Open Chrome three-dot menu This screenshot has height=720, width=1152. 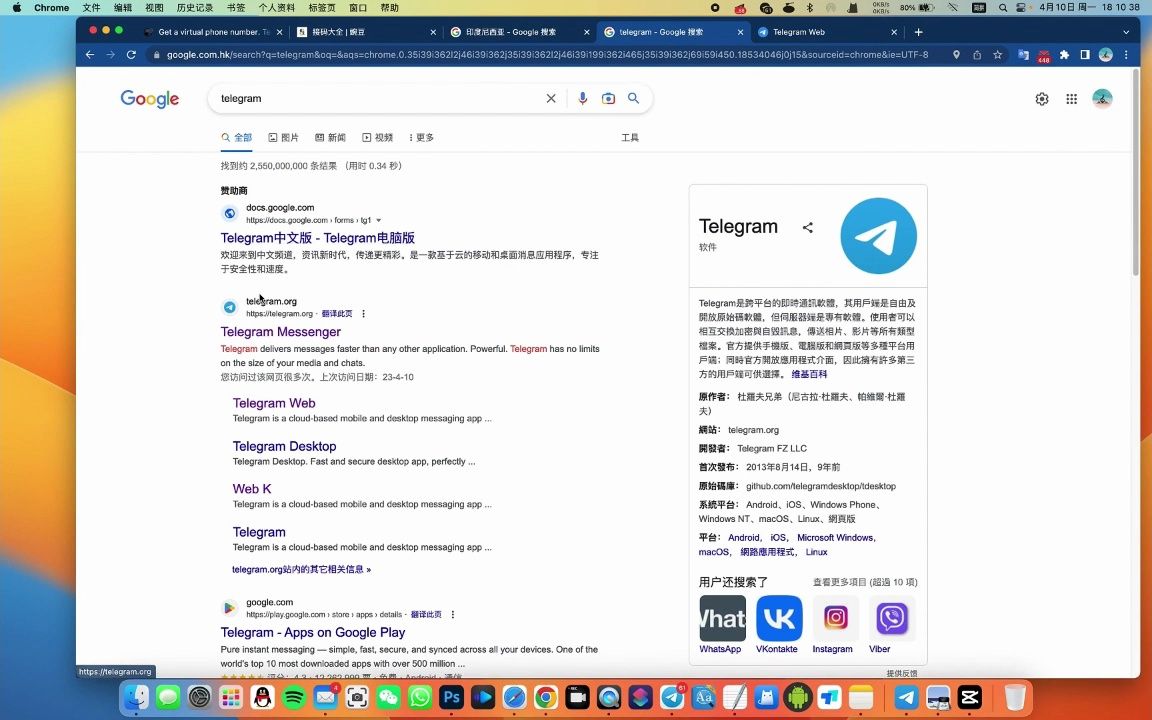pyautogui.click(x=1126, y=54)
